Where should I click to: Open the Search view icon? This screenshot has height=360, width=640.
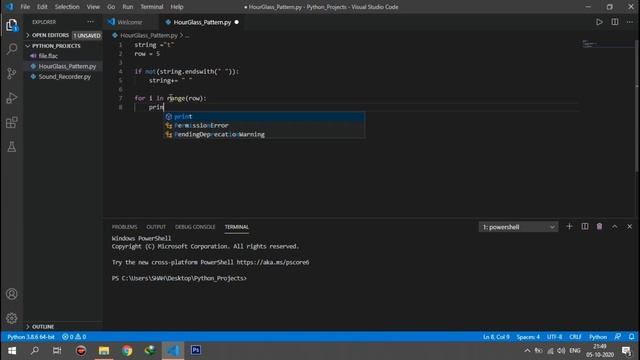click(11, 49)
